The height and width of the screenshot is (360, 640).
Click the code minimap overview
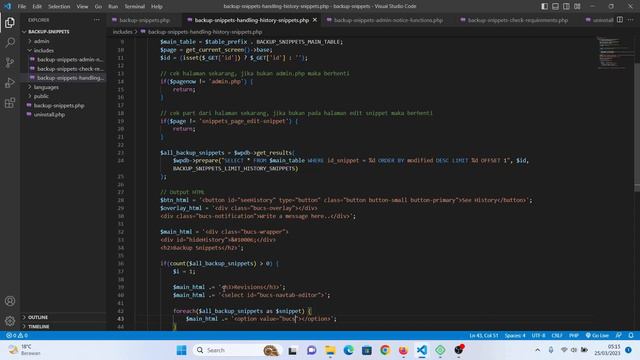(x=615, y=53)
